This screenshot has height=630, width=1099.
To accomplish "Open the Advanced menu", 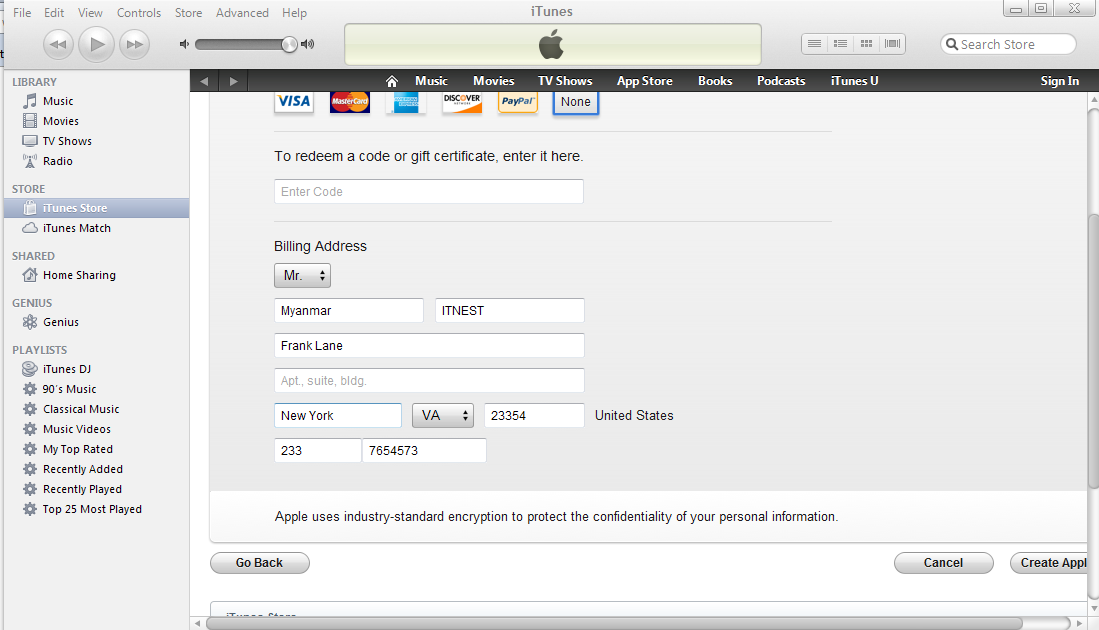I will (x=242, y=13).
